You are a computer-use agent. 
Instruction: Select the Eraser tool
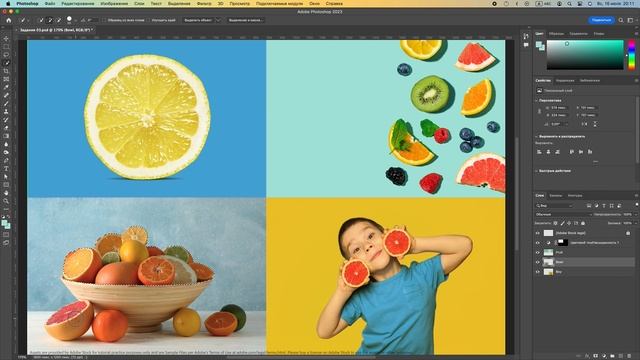6,128
